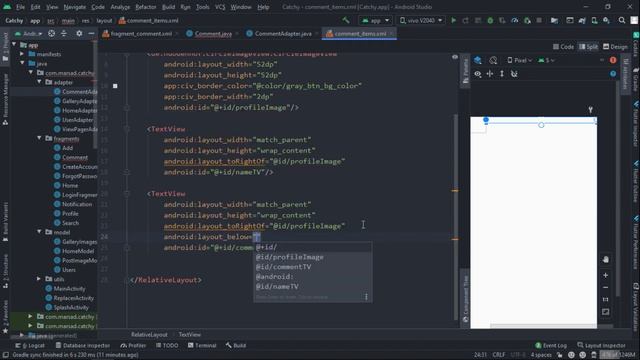Image resolution: width=640 pixels, height=360 pixels.
Task: Click the Profile app gauge icon
Action: (515, 20)
